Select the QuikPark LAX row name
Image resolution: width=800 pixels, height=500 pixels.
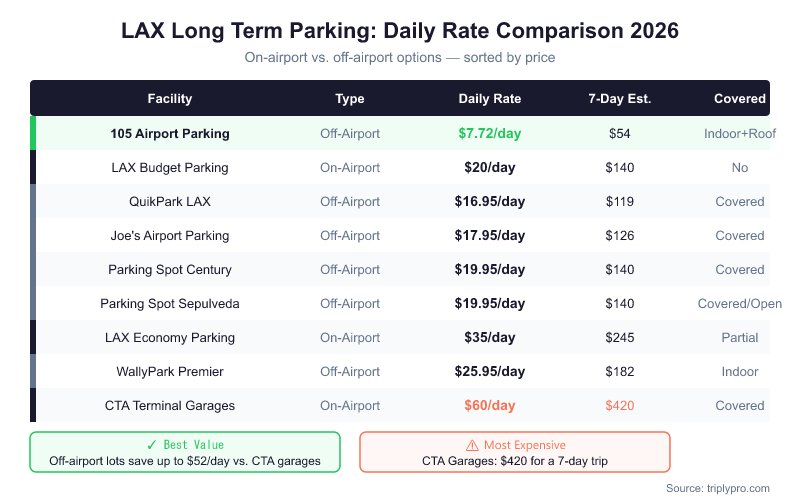(170, 201)
